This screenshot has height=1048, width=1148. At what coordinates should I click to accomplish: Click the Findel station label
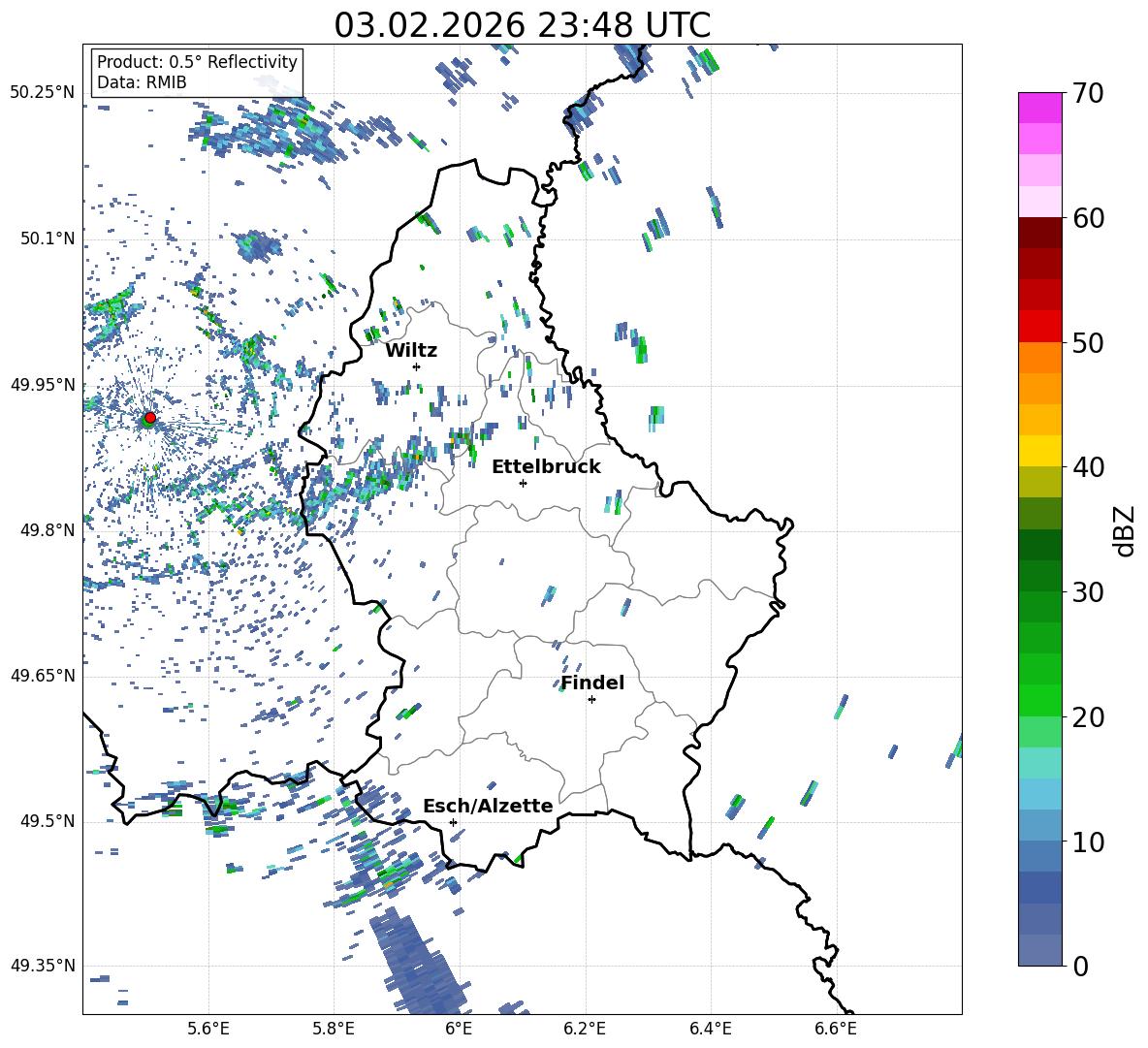(592, 683)
